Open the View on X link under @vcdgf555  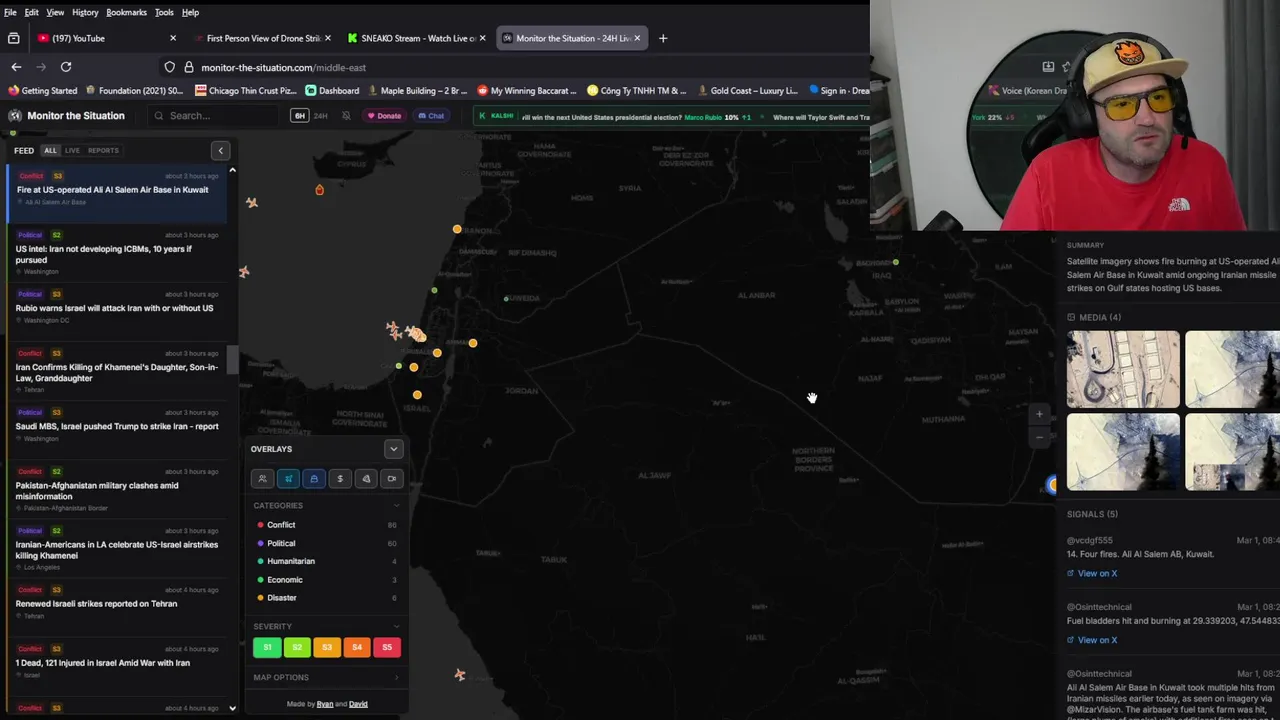[x=1092, y=573]
